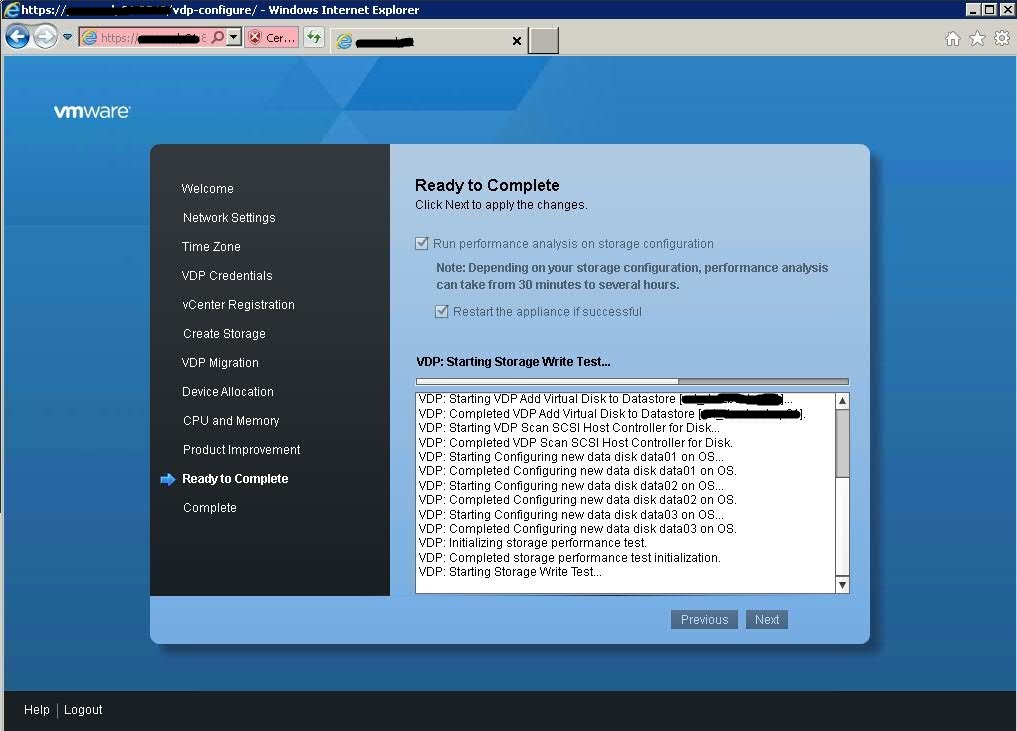
Task: Go to the browser Home icon
Action: (953, 39)
